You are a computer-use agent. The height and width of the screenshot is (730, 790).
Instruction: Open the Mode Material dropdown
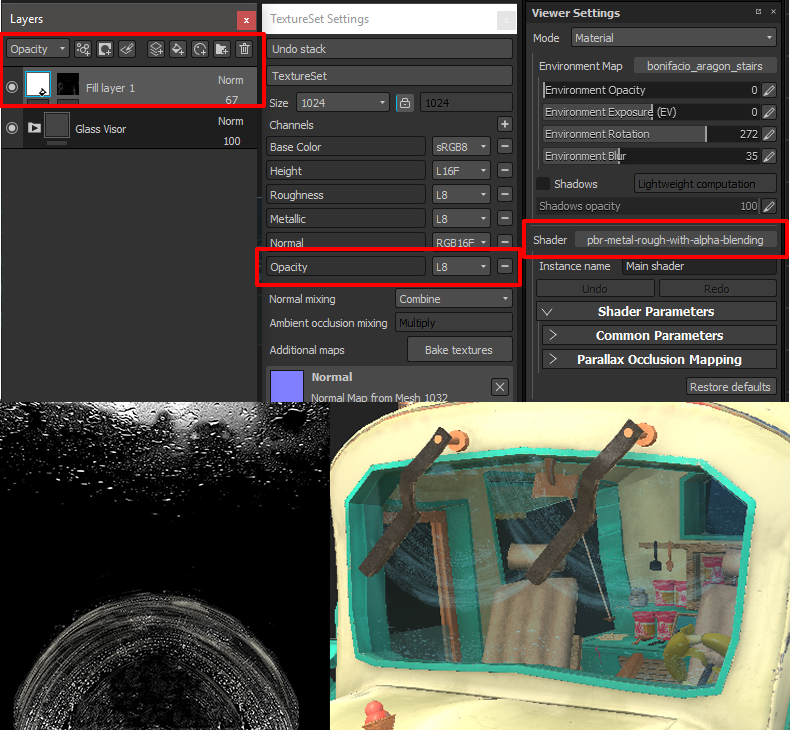(x=673, y=37)
